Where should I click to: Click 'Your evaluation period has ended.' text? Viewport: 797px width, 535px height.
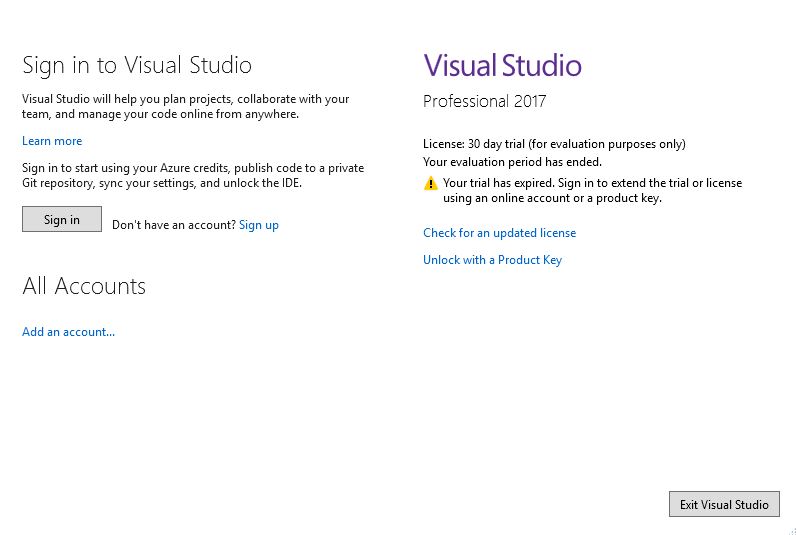coord(512,162)
